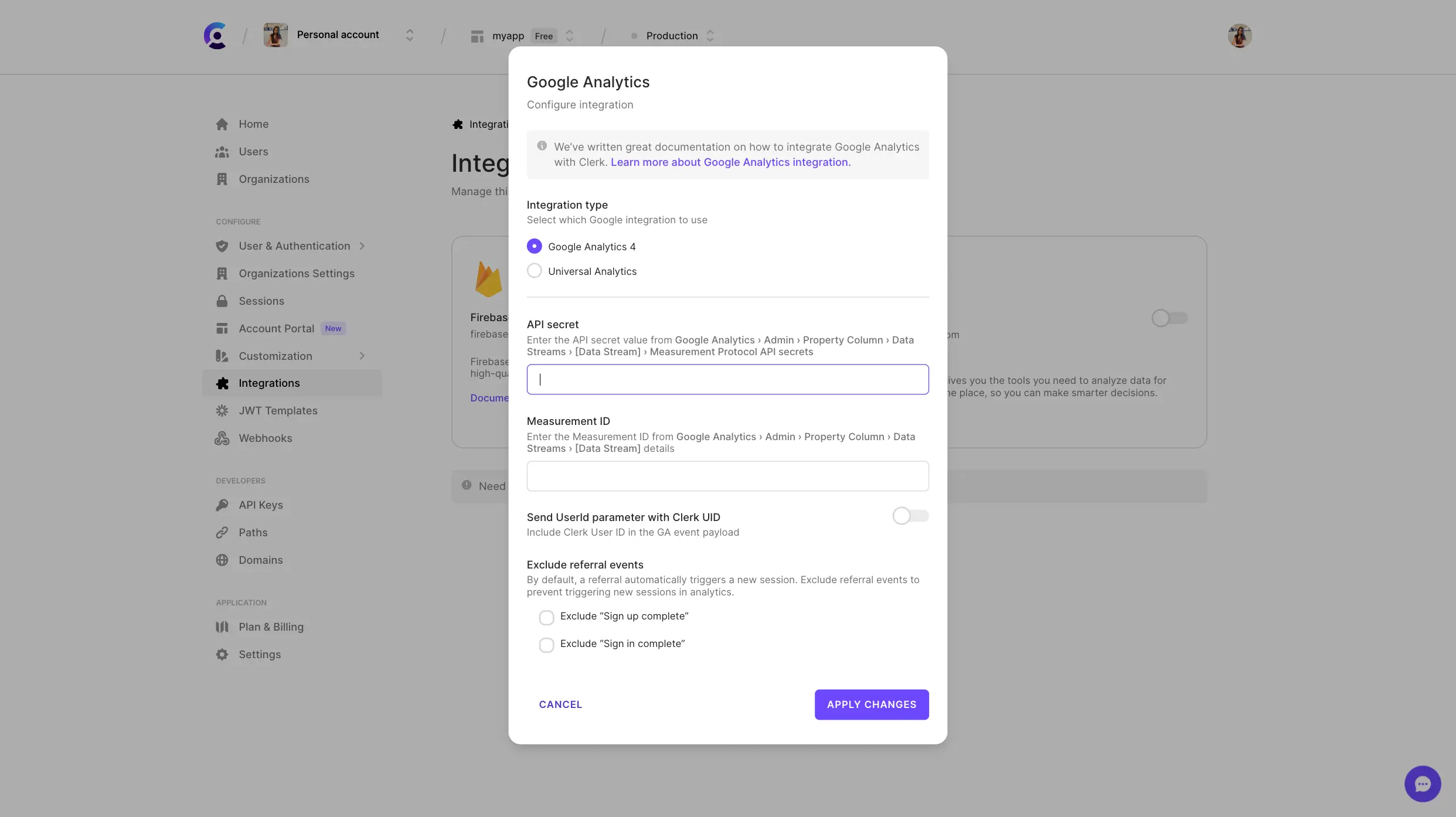Click the Webhooks icon in sidebar
This screenshot has width=1456, height=817.
coord(222,438)
